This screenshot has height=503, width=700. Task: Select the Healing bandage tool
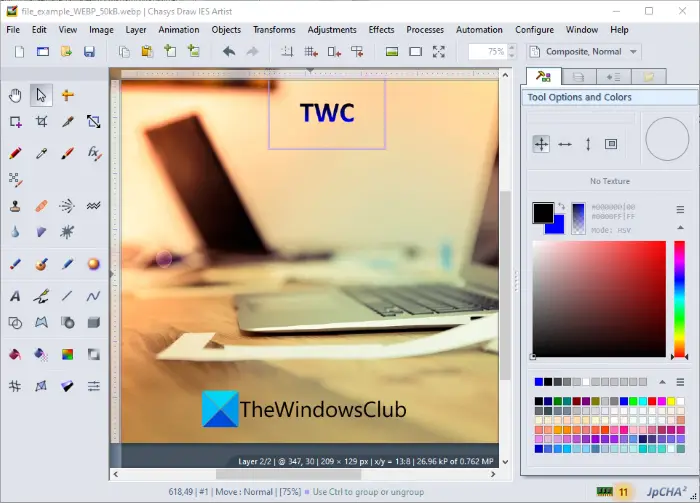pyautogui.click(x=42, y=206)
